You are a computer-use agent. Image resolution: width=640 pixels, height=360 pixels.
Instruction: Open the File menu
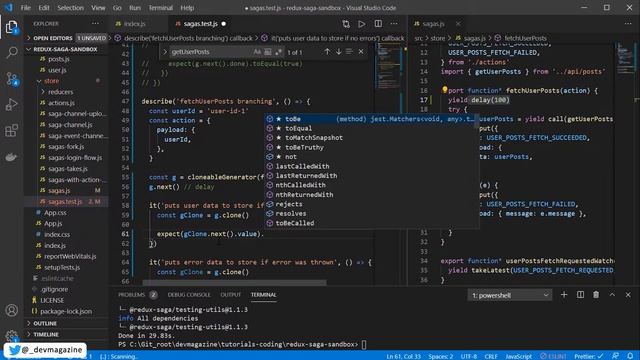pyautogui.click(x=26, y=8)
